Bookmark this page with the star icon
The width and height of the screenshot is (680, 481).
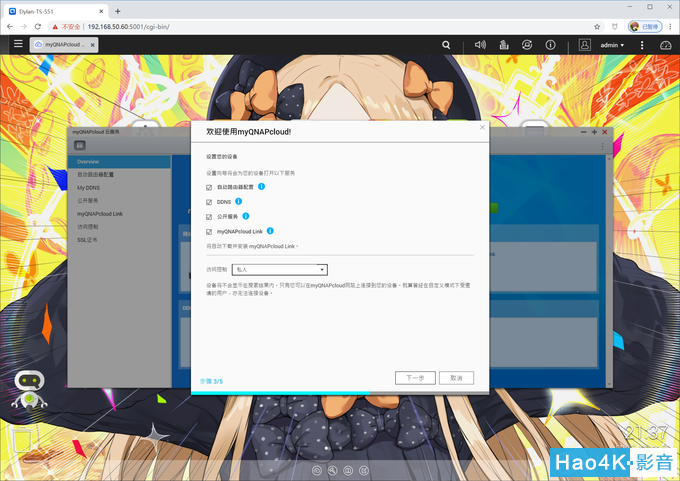point(597,27)
